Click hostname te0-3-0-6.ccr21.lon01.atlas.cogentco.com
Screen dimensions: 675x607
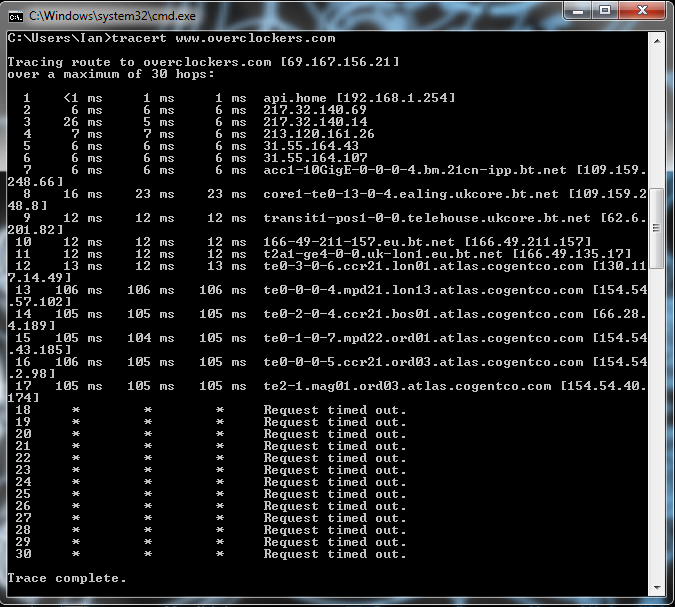423,266
